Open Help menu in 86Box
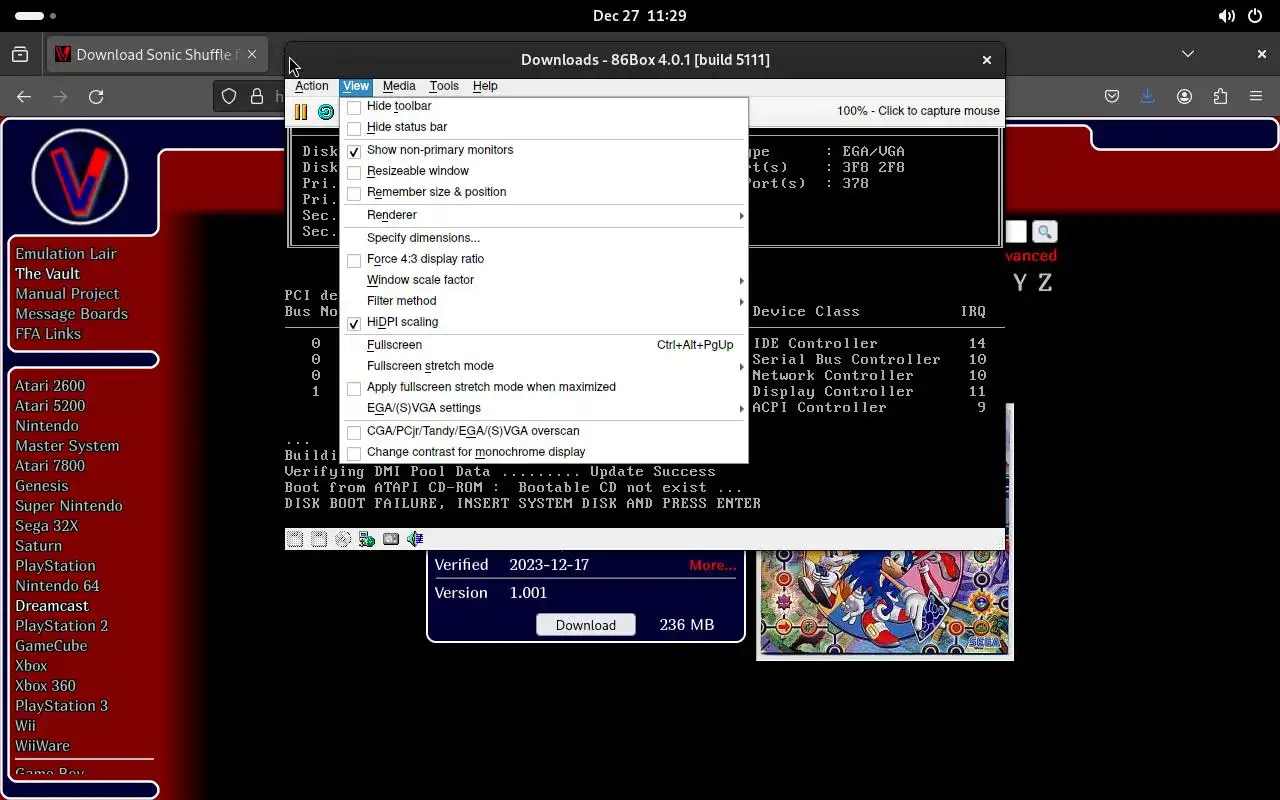The width and height of the screenshot is (1280, 800). [485, 86]
